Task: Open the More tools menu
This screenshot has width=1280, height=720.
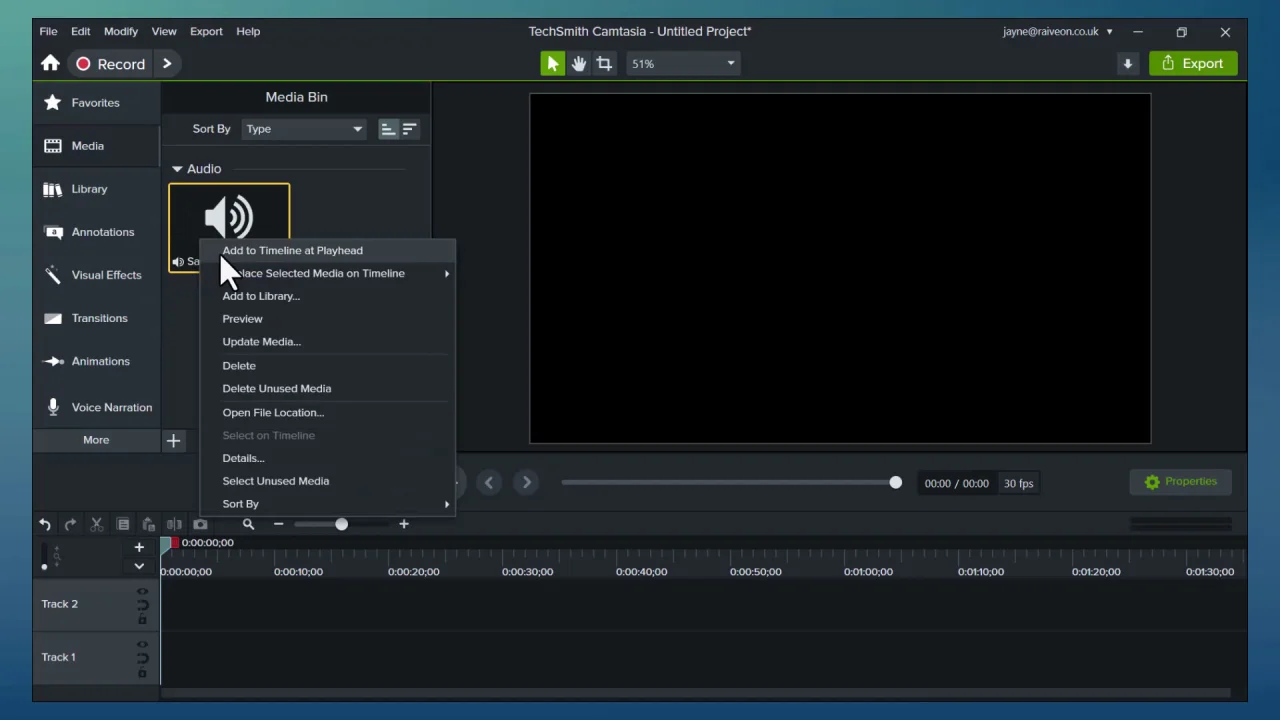Action: [96, 440]
